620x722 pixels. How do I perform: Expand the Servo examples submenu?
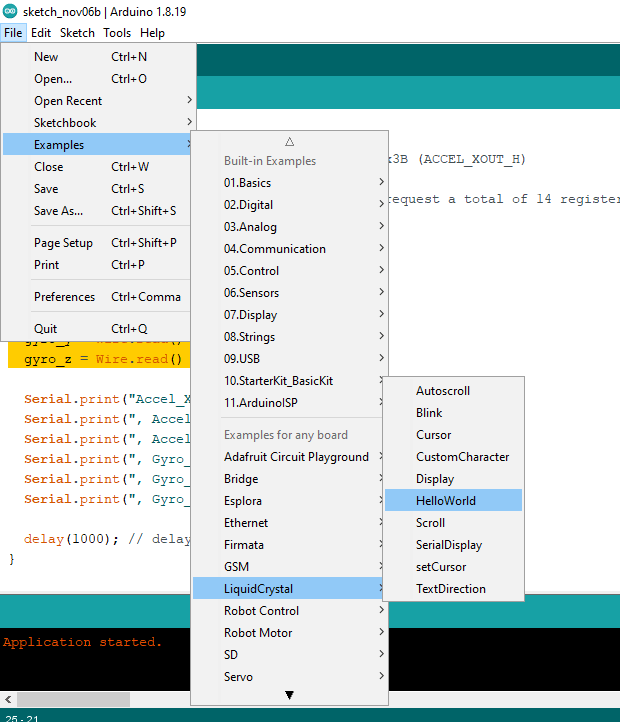coord(289,677)
